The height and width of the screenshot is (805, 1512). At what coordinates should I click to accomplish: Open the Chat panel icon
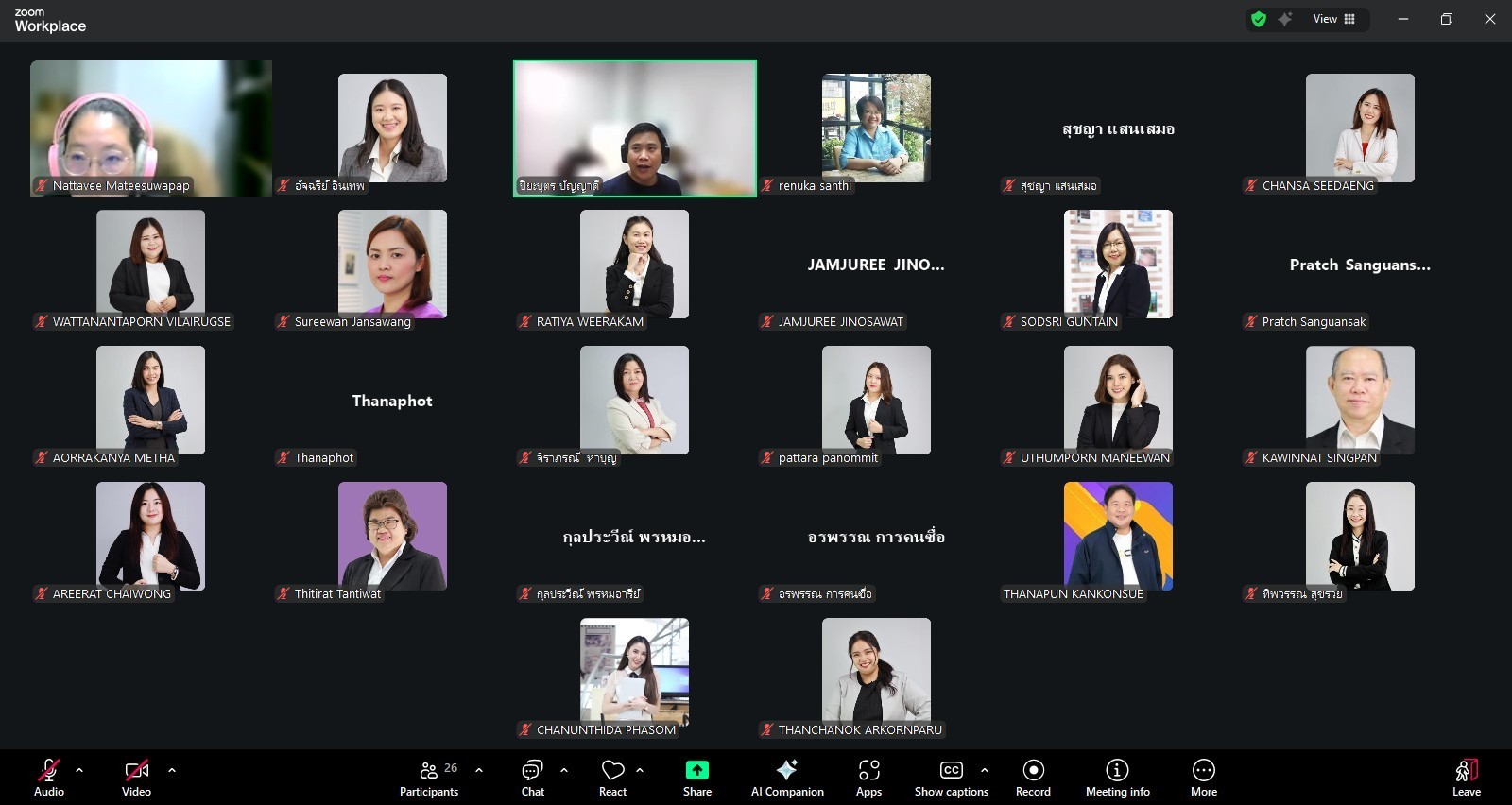[532, 770]
